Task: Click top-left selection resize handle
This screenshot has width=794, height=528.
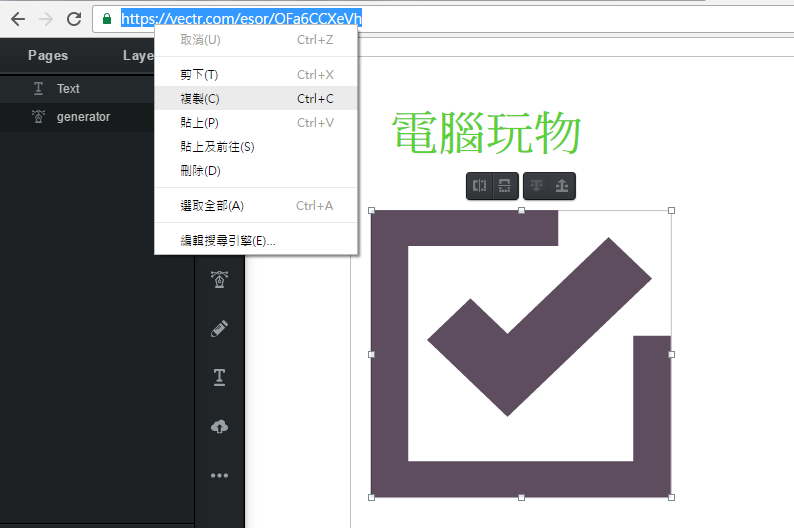Action: click(371, 211)
